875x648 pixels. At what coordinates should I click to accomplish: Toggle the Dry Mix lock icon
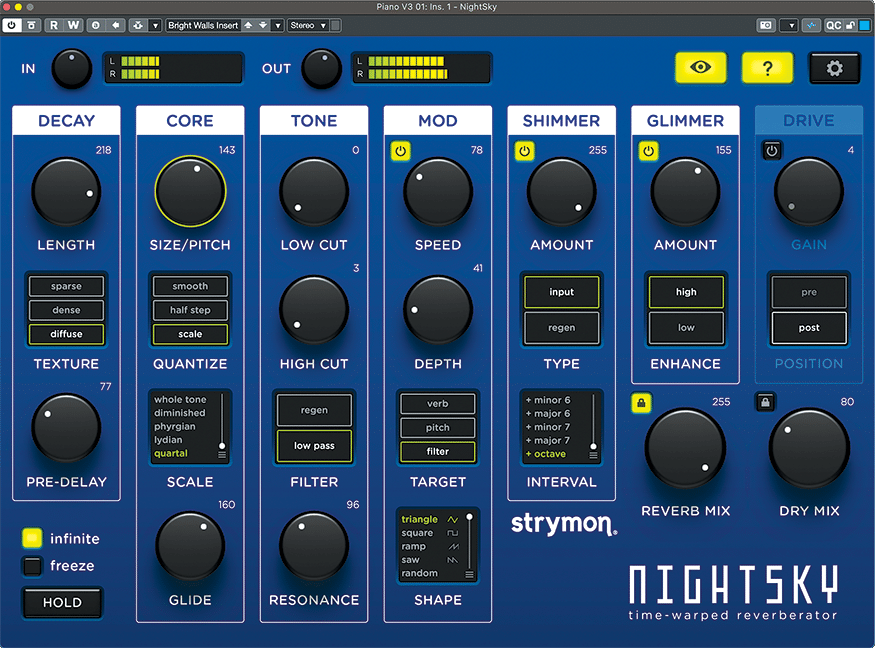point(765,402)
